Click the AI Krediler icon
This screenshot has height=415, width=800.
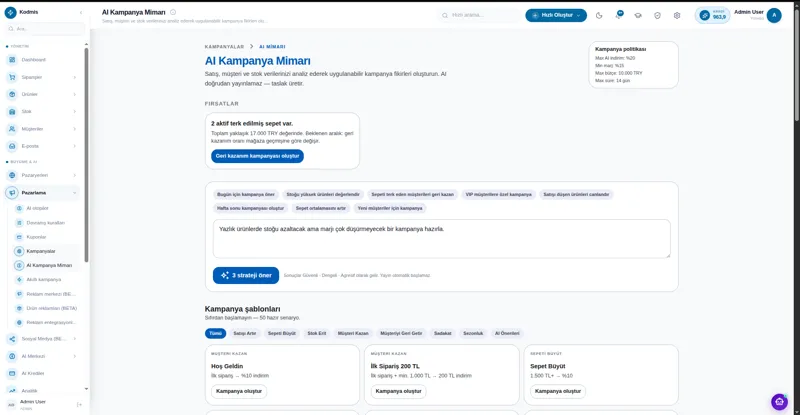(12, 374)
